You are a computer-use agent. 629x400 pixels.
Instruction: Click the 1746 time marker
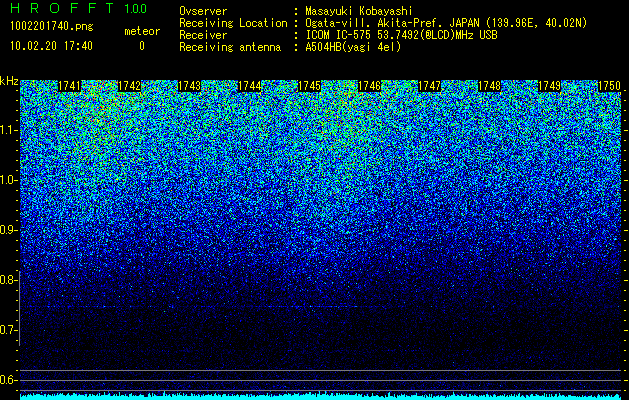pyautogui.click(x=369, y=86)
